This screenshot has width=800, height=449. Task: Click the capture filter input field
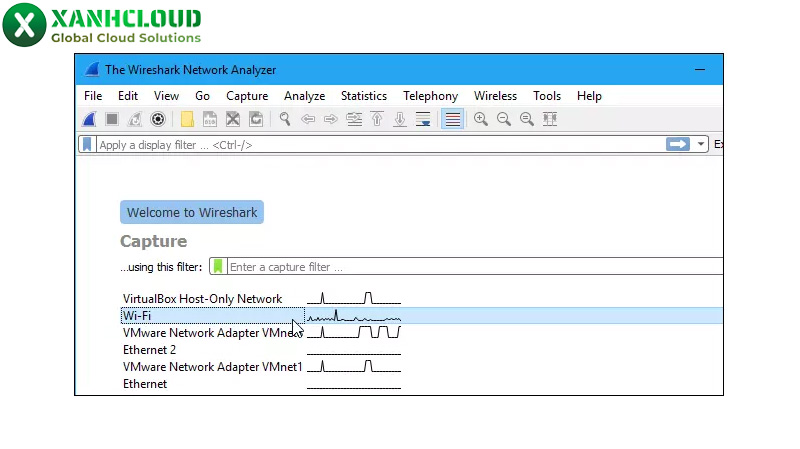pyautogui.click(x=470, y=267)
